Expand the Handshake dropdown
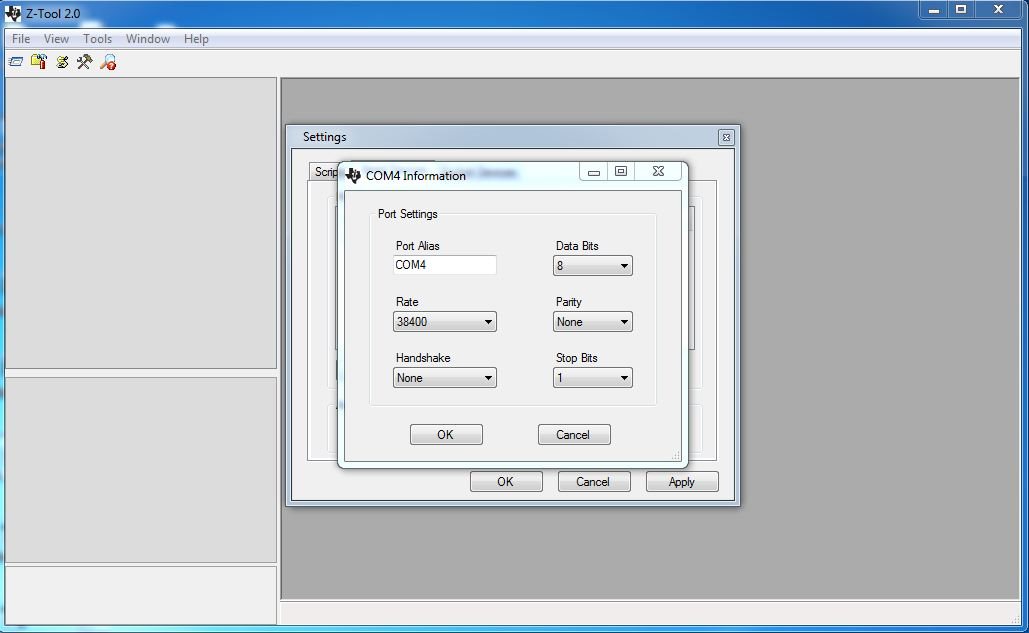The image size is (1029, 633). pos(444,378)
